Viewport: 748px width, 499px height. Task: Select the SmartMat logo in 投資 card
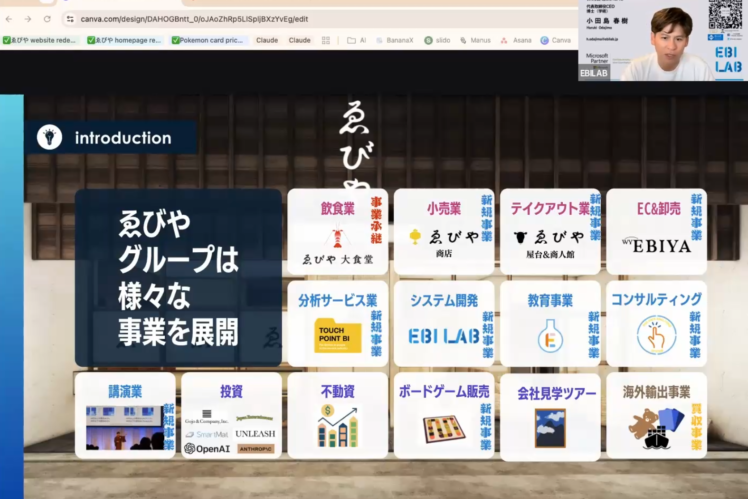[207, 434]
